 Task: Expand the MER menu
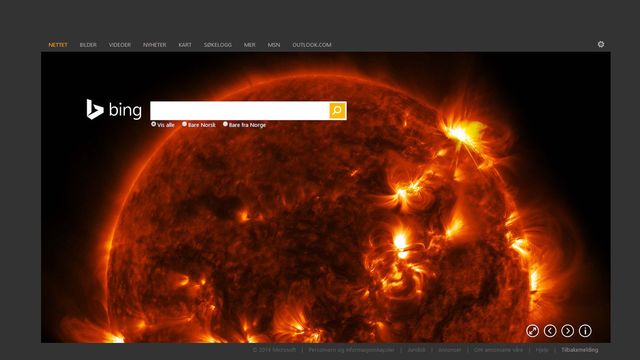click(x=250, y=45)
